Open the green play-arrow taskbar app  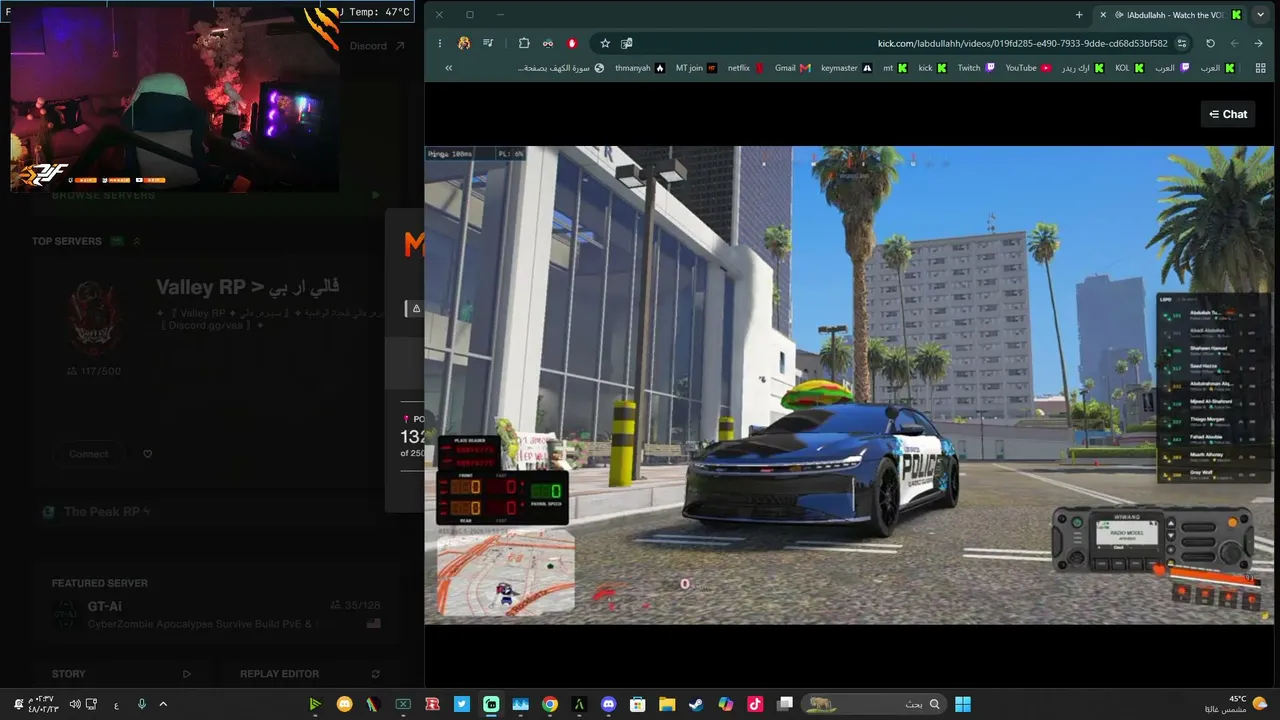(x=315, y=704)
